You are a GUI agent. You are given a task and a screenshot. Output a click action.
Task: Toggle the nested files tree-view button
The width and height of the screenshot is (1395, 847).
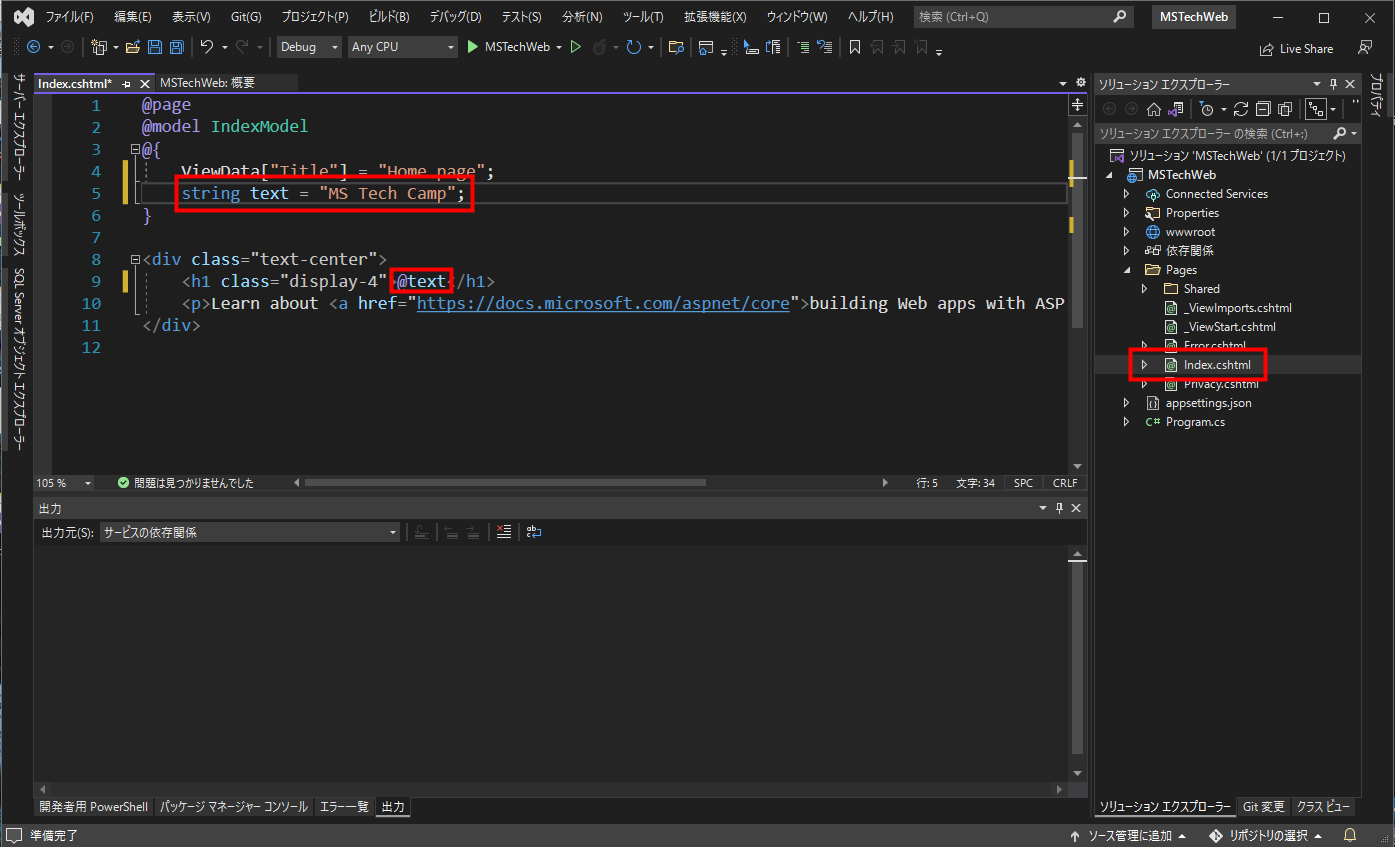pyautogui.click(x=1317, y=109)
